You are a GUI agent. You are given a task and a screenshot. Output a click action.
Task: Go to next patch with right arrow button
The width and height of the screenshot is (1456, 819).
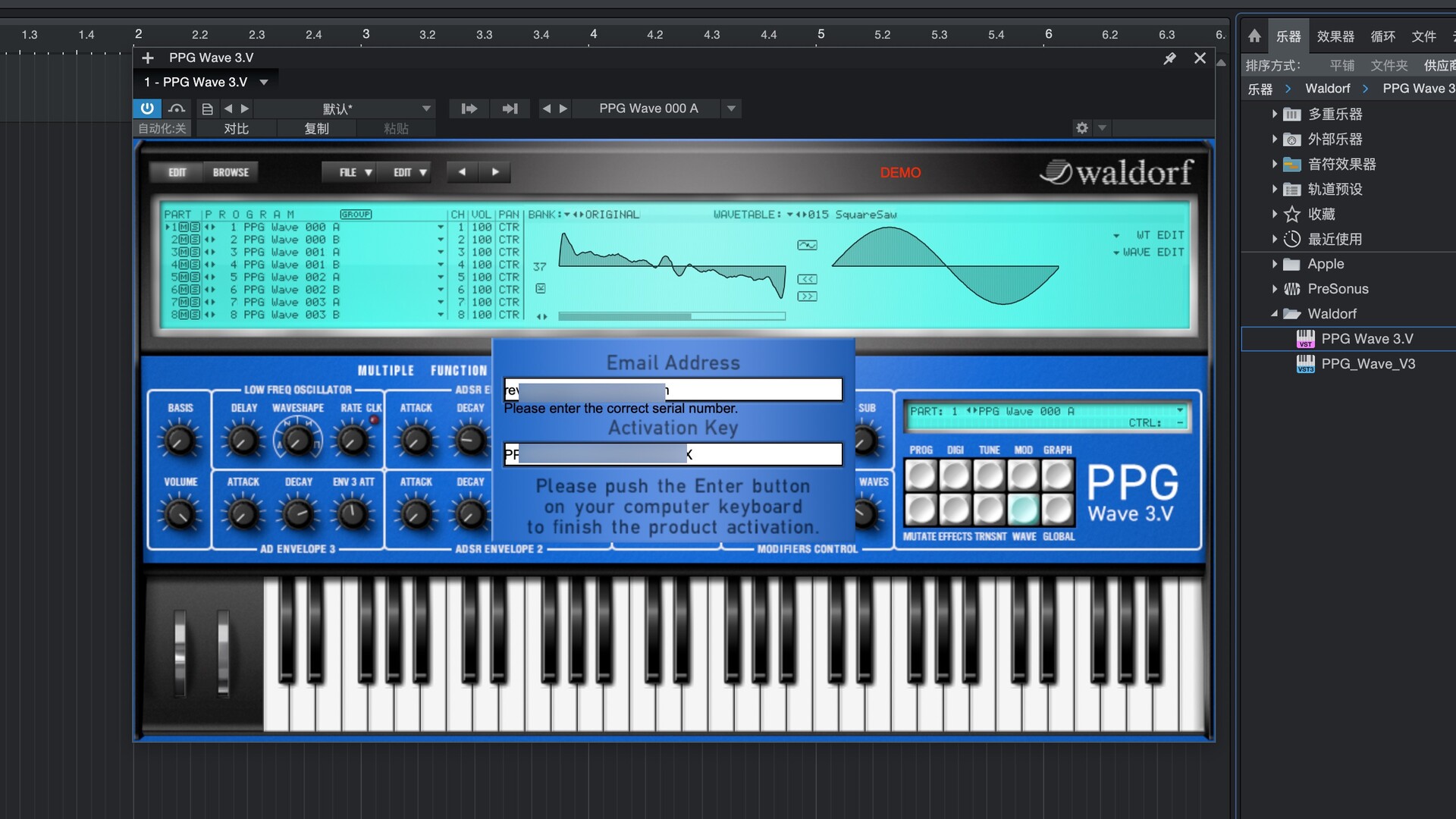point(495,172)
